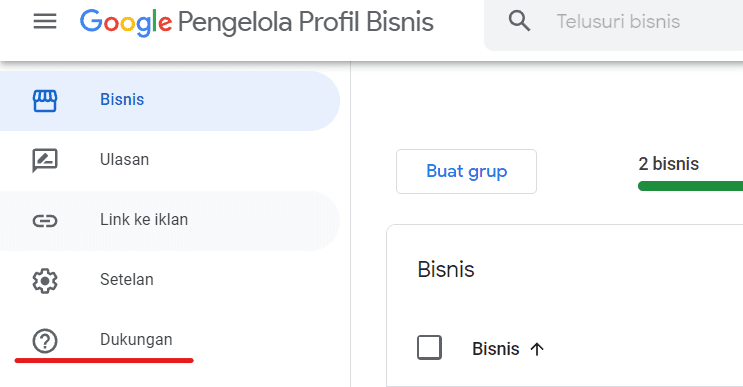This screenshot has width=743, height=387.
Task: Click the Dukungan question mark icon
Action: click(45, 341)
